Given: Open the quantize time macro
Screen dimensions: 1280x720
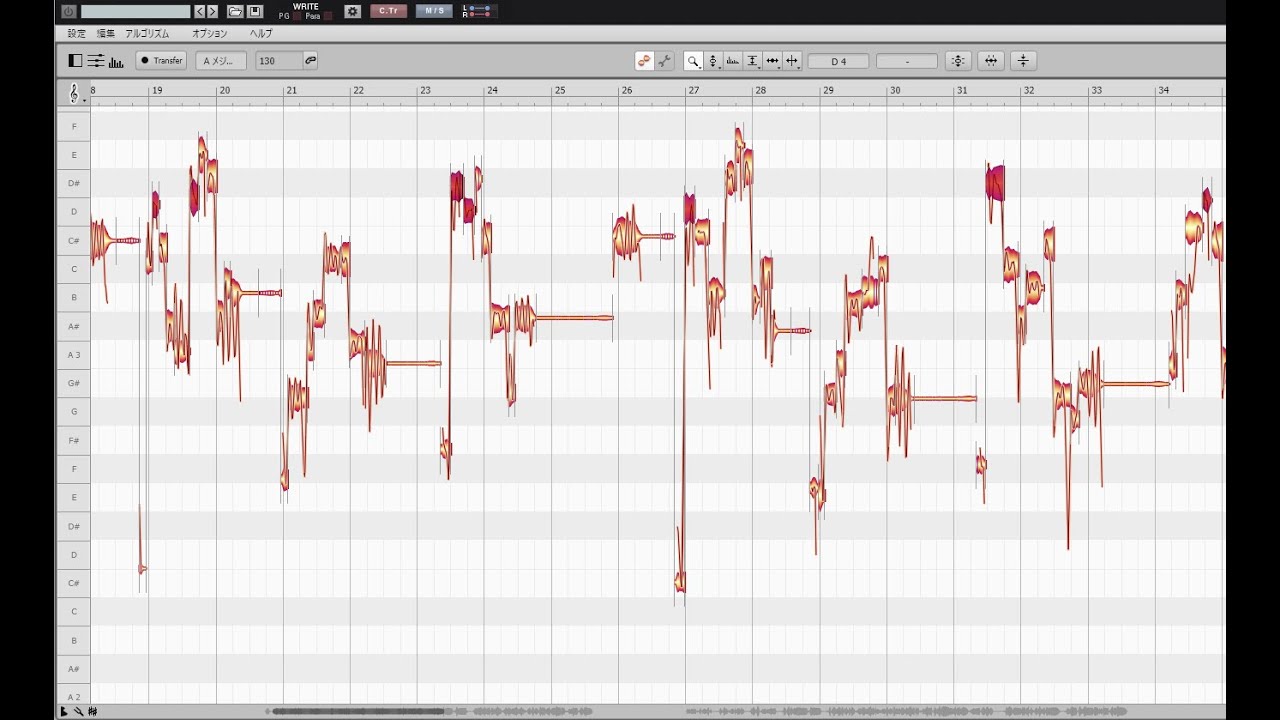Looking at the screenshot, I should [x=991, y=61].
